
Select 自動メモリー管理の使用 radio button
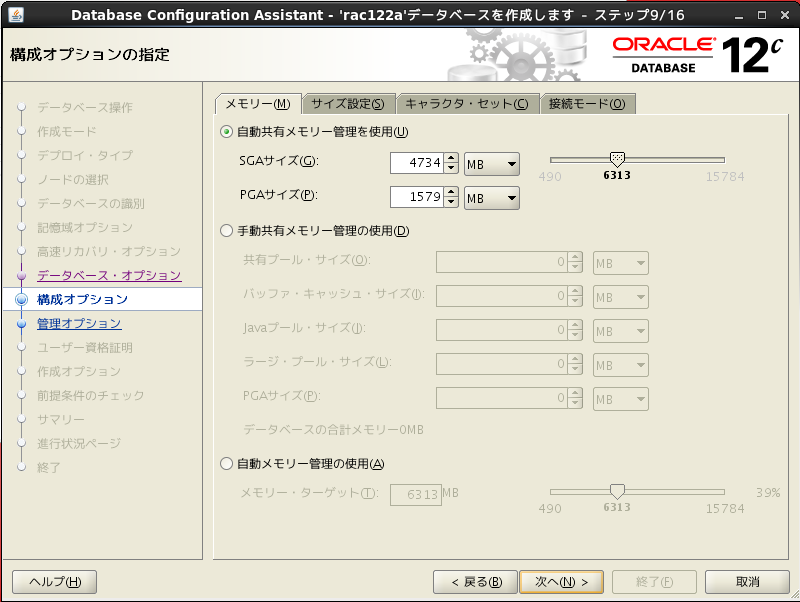(227, 464)
